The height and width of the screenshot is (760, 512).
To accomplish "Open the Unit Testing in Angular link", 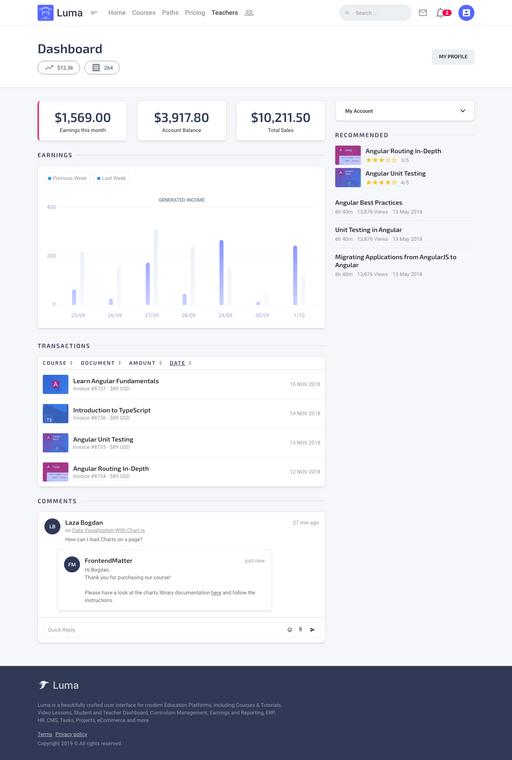I will point(368,230).
